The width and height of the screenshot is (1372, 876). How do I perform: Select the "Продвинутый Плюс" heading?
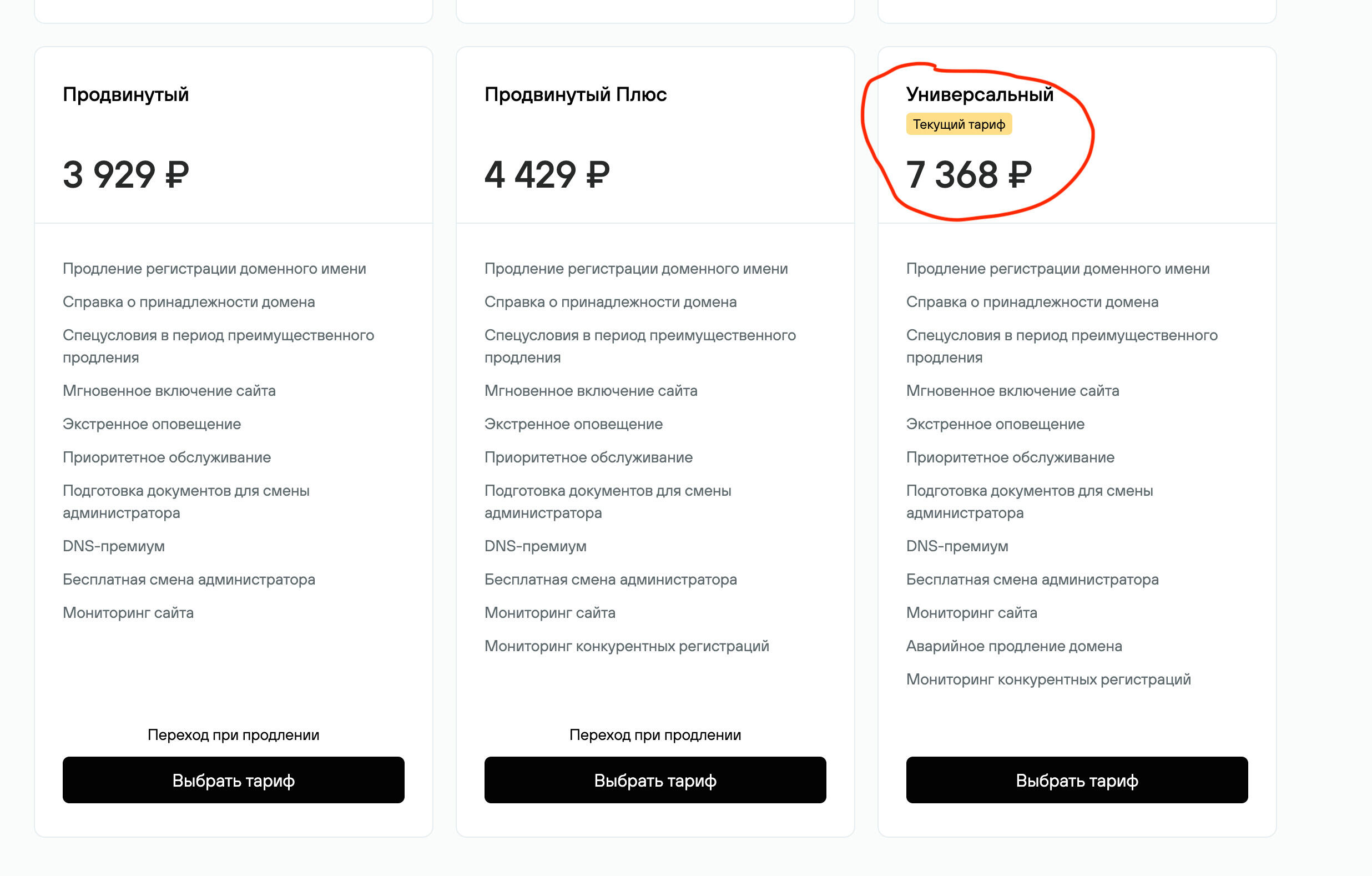coord(575,94)
